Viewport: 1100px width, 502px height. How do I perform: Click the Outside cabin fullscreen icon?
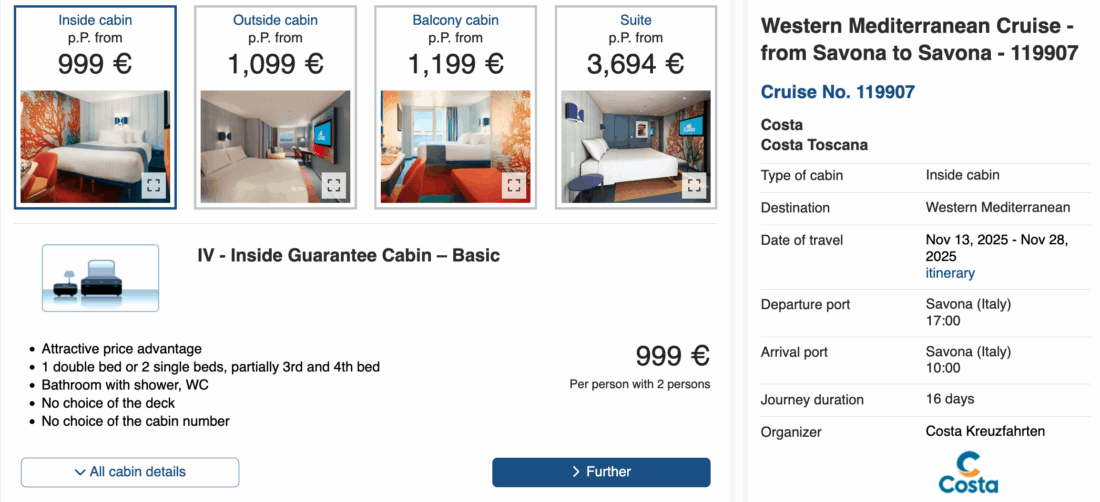334,185
